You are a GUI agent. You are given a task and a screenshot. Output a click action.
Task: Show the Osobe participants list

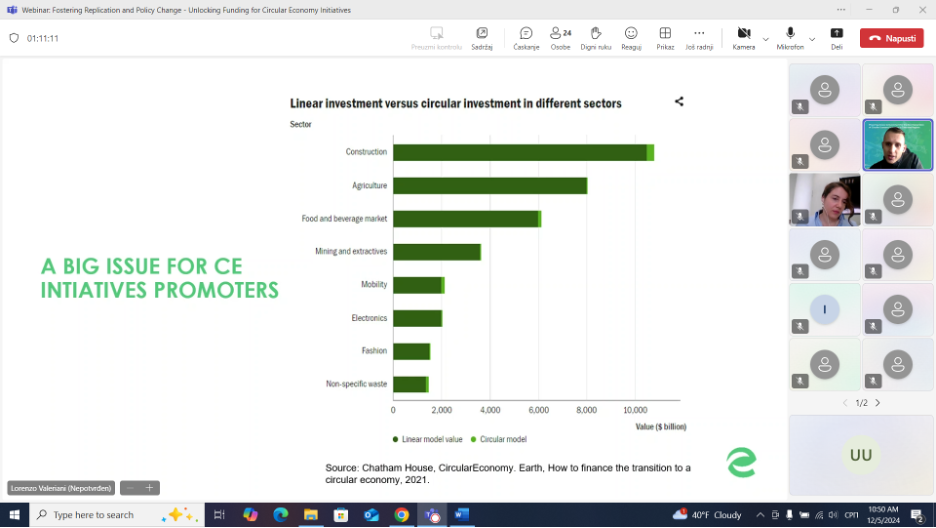[x=561, y=37]
